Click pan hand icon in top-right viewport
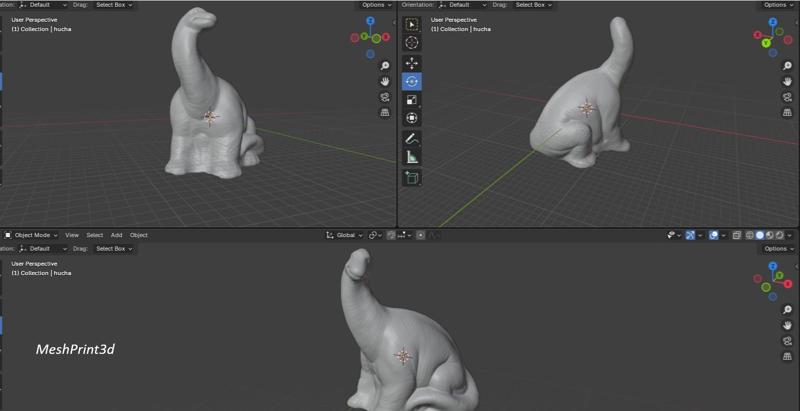The width and height of the screenshot is (800, 411). (x=787, y=82)
